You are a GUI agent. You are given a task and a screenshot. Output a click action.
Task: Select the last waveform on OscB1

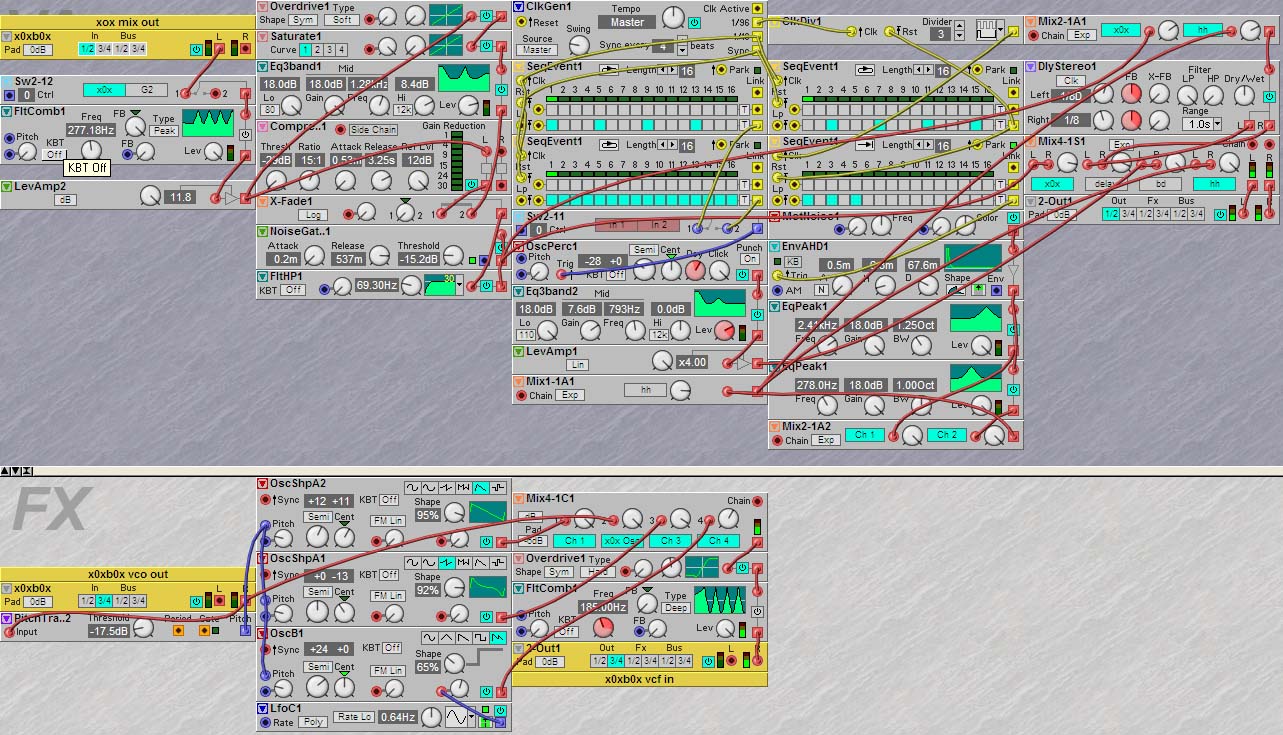point(497,637)
